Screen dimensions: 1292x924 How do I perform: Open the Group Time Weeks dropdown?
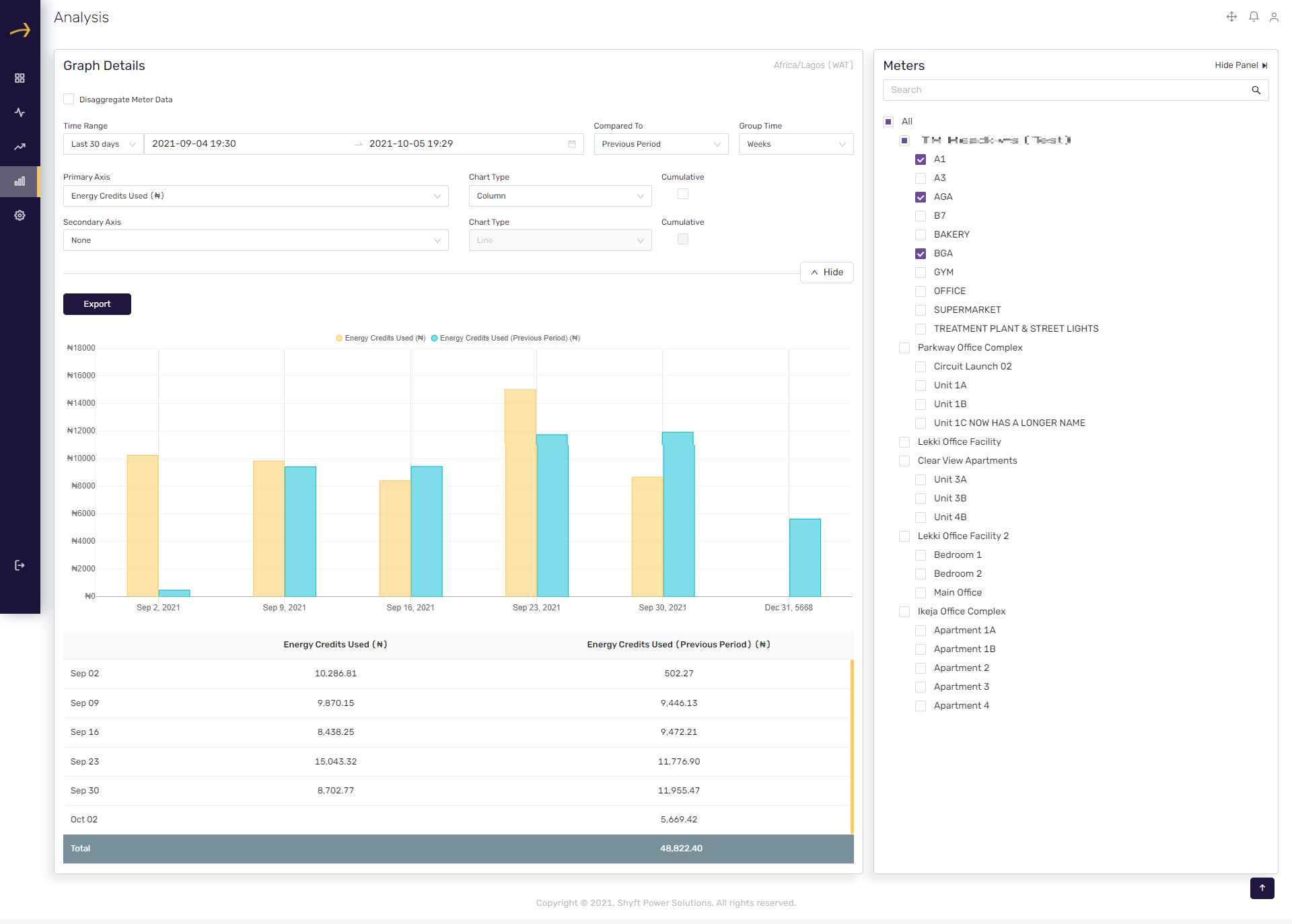click(796, 144)
